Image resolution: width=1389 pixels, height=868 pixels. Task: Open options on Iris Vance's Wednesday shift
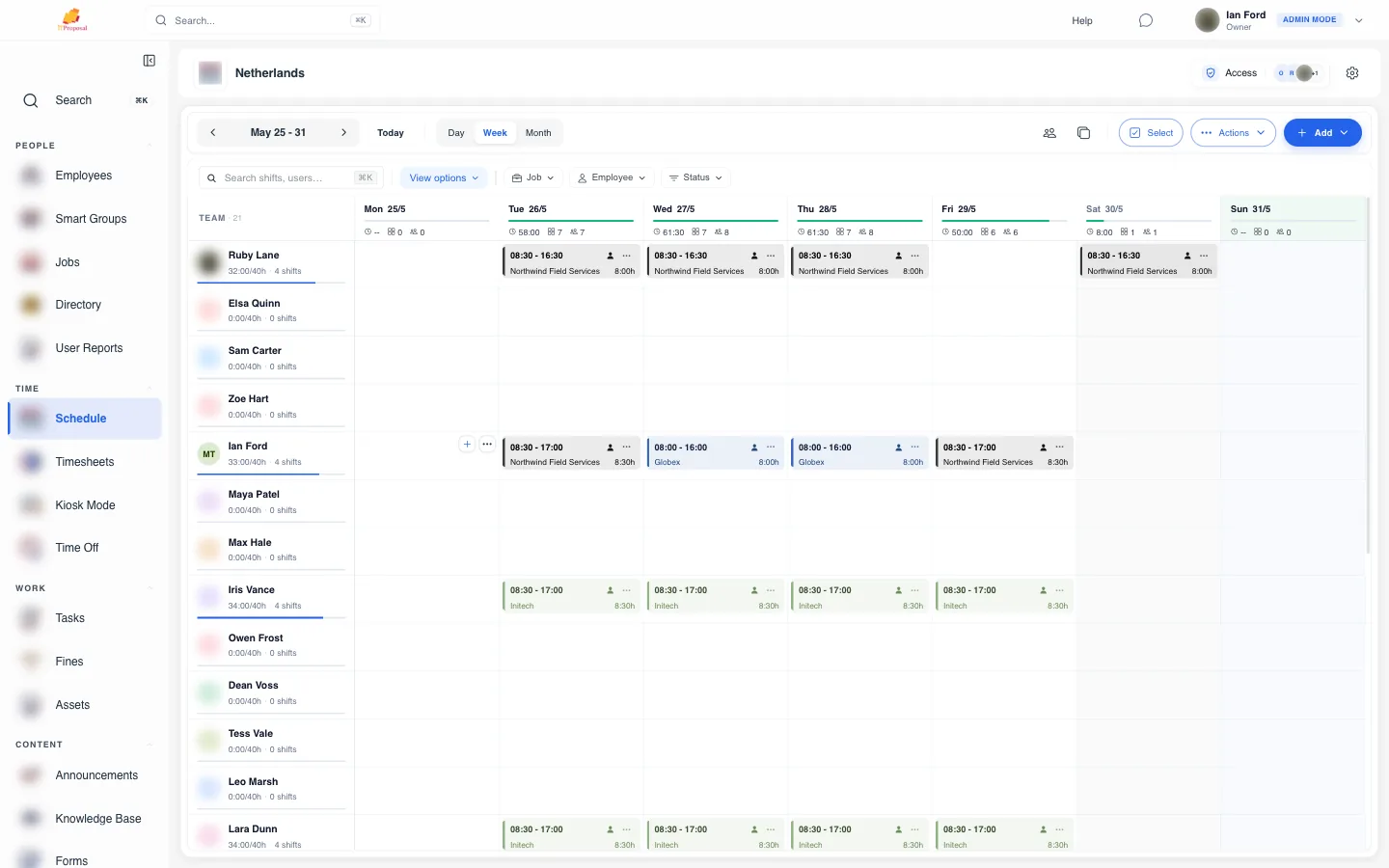click(771, 590)
